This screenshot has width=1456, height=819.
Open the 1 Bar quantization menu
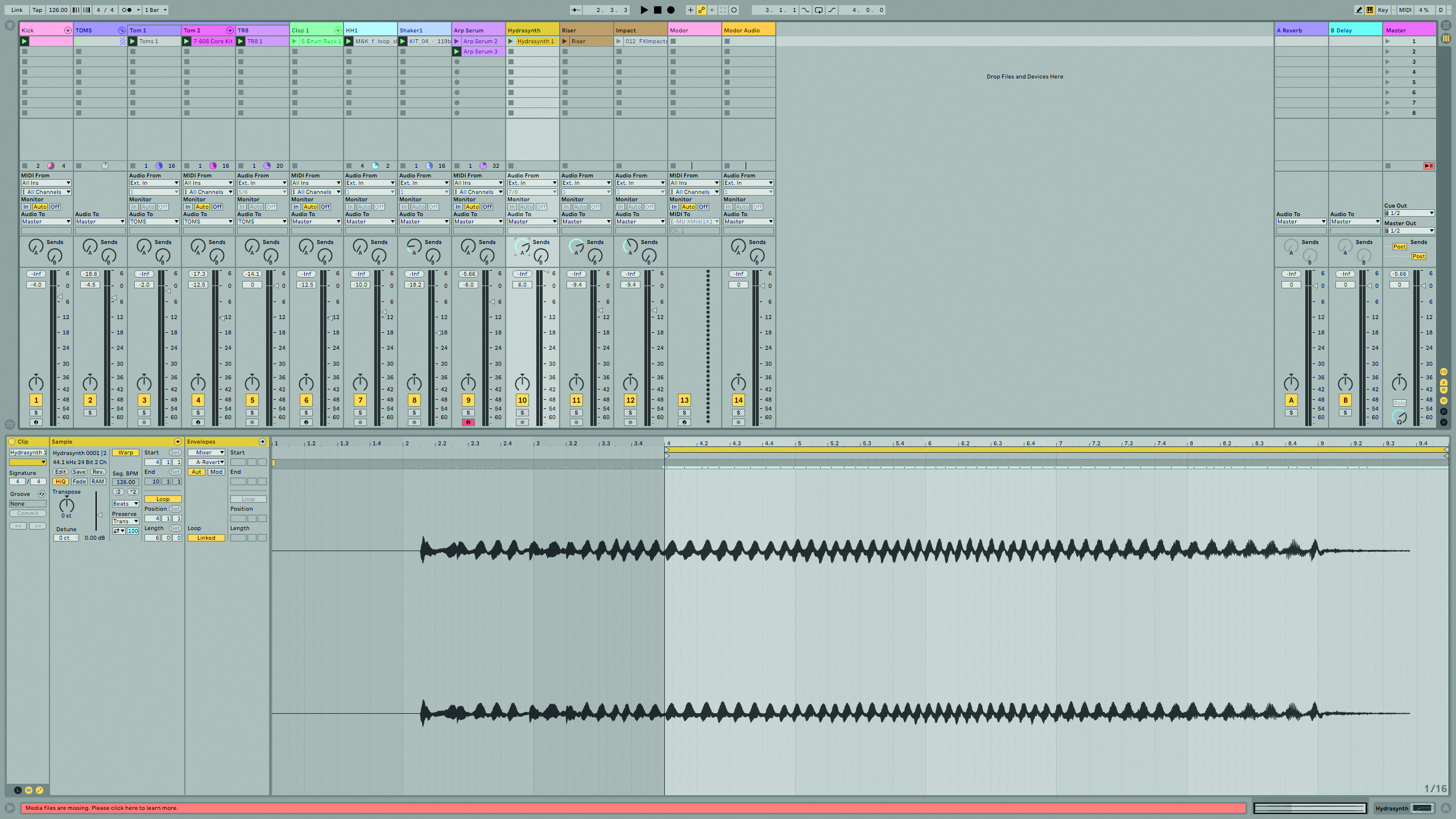pyautogui.click(x=156, y=10)
